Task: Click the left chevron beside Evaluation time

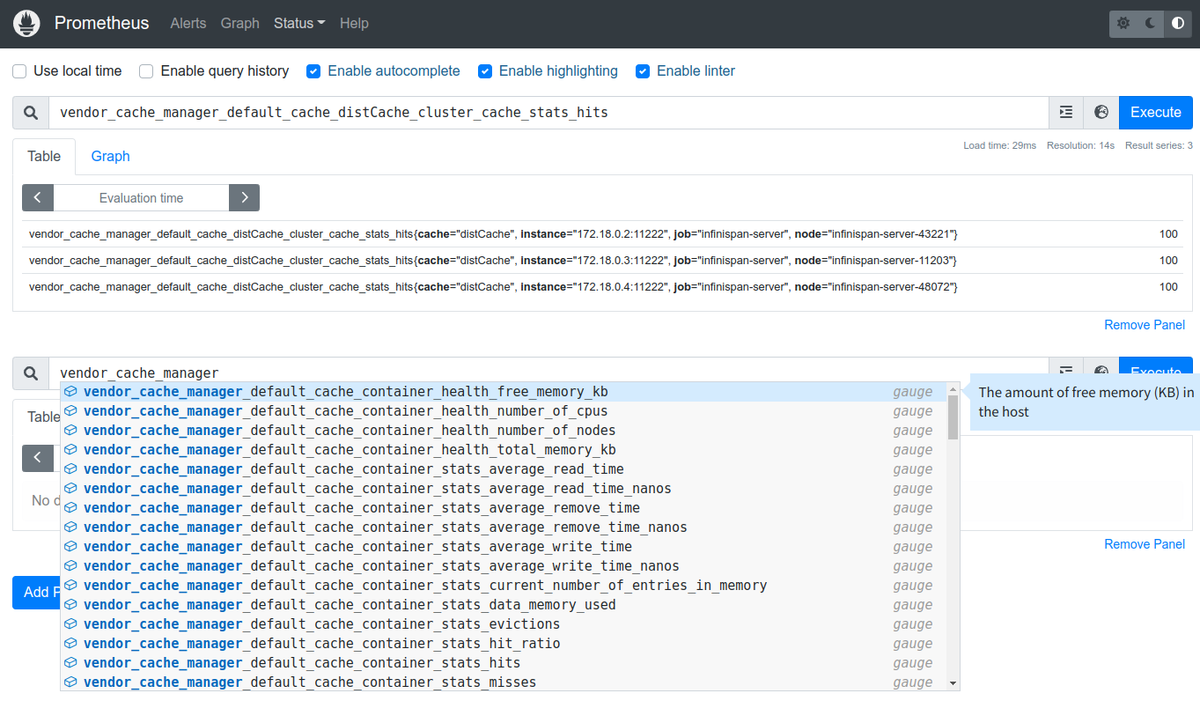Action: pos(37,197)
